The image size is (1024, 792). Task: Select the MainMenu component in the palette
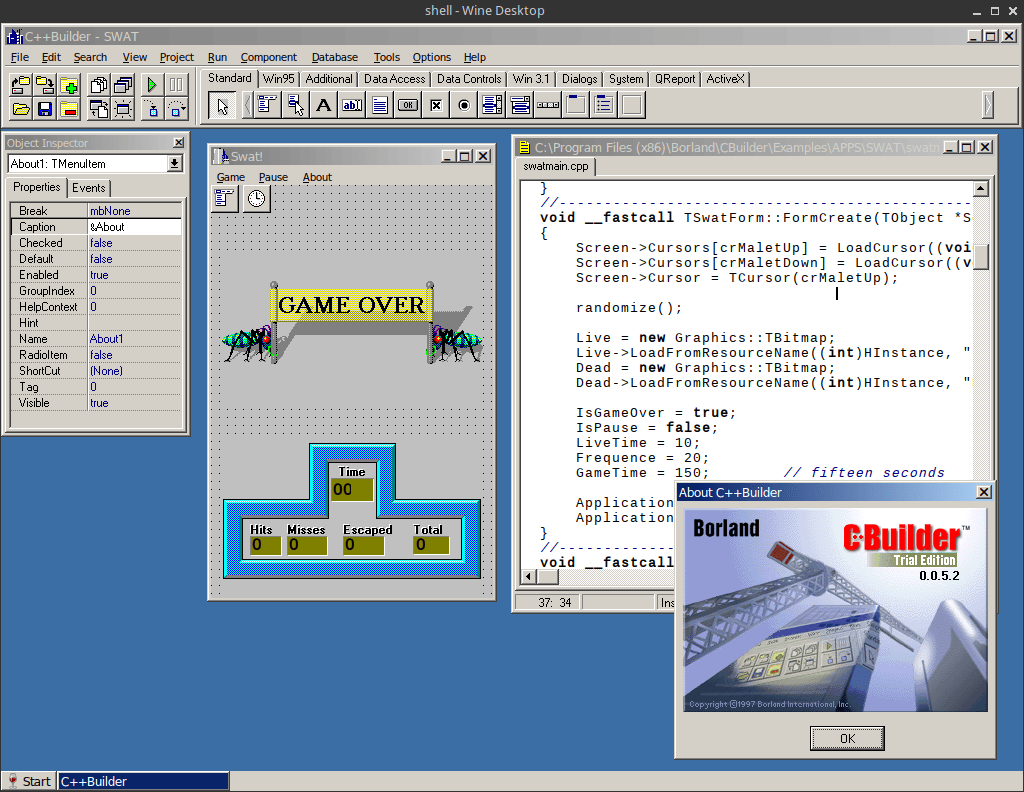(x=267, y=105)
